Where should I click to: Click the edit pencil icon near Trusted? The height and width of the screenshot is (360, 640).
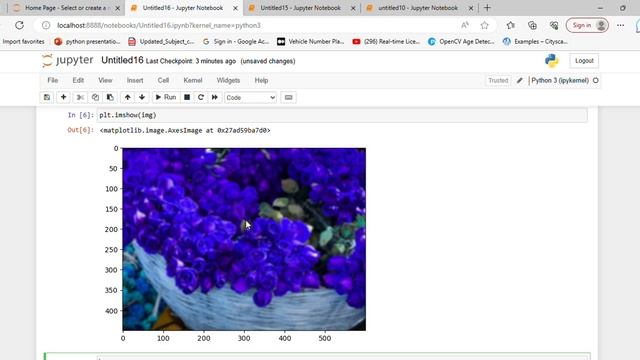pyautogui.click(x=520, y=80)
